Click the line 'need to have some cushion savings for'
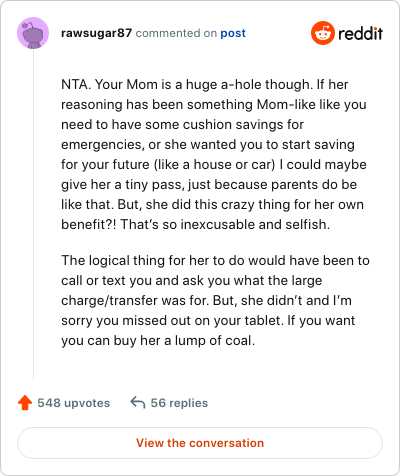Image resolution: width=400 pixels, height=476 pixels. click(x=182, y=124)
